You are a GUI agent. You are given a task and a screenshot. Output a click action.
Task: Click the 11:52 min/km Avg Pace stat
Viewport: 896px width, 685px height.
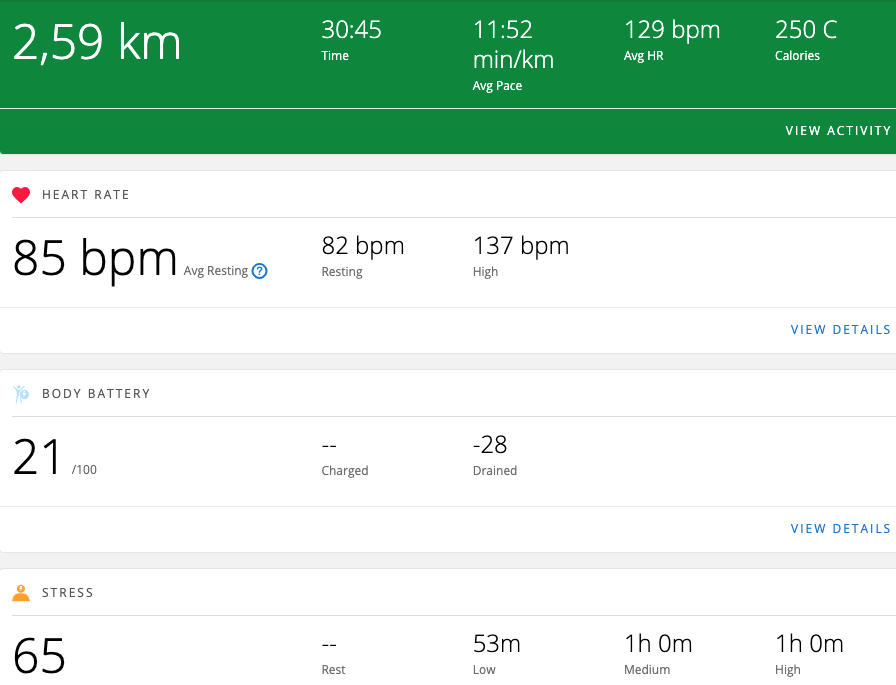pos(512,45)
